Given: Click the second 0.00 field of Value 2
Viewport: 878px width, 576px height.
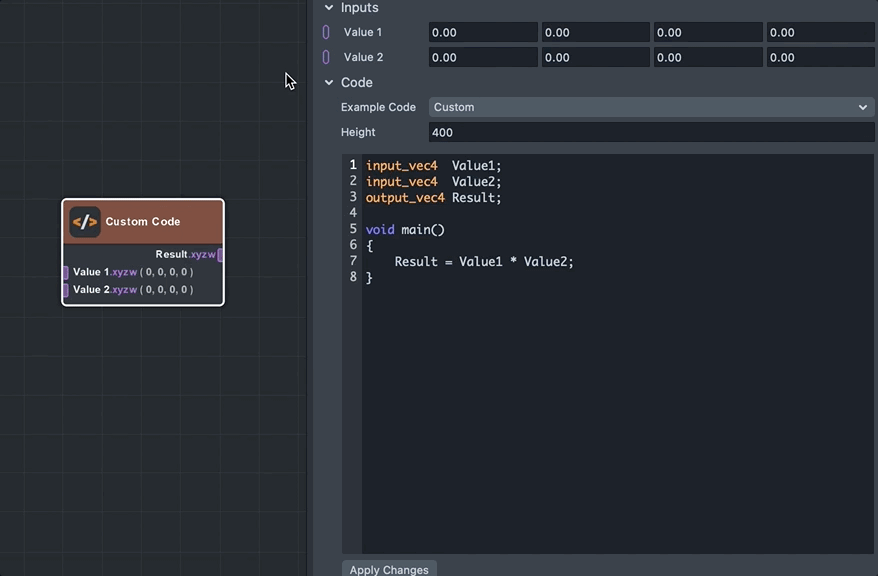Looking at the screenshot, I should click(x=596, y=57).
